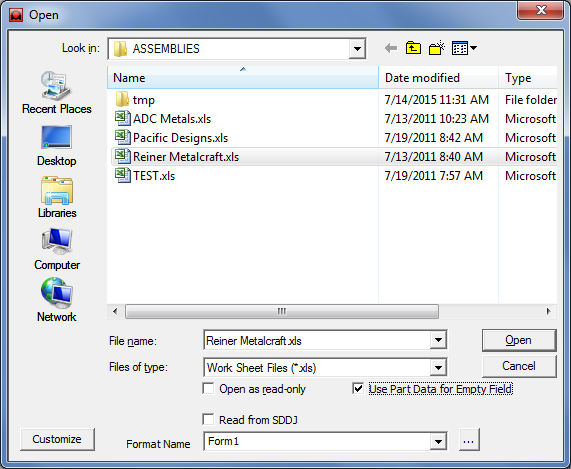
Task: Tick the Read from SDDJ checkbox
Action: [x=209, y=419]
